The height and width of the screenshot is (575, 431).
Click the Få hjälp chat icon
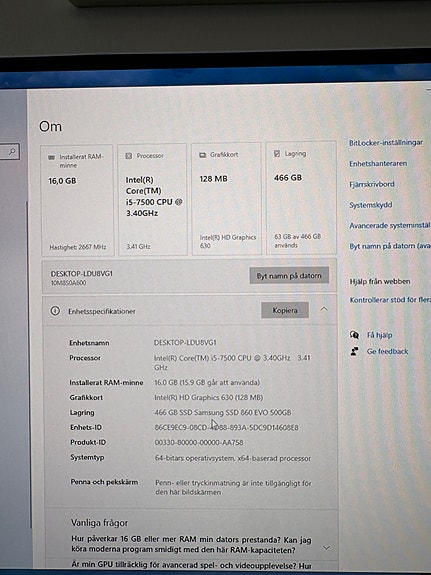[x=354, y=335]
